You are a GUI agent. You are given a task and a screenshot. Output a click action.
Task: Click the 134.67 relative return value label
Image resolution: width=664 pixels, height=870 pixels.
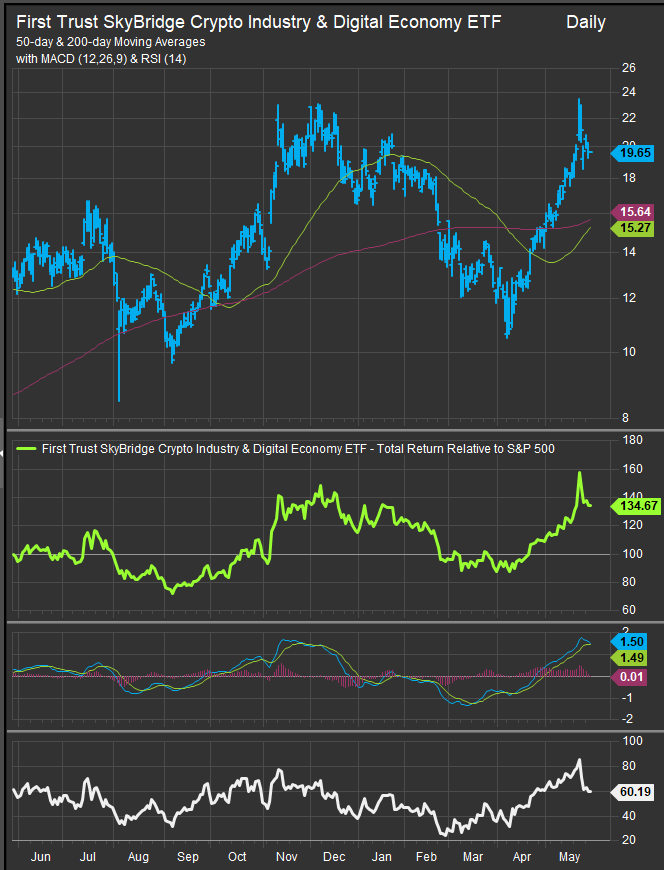[x=636, y=505]
